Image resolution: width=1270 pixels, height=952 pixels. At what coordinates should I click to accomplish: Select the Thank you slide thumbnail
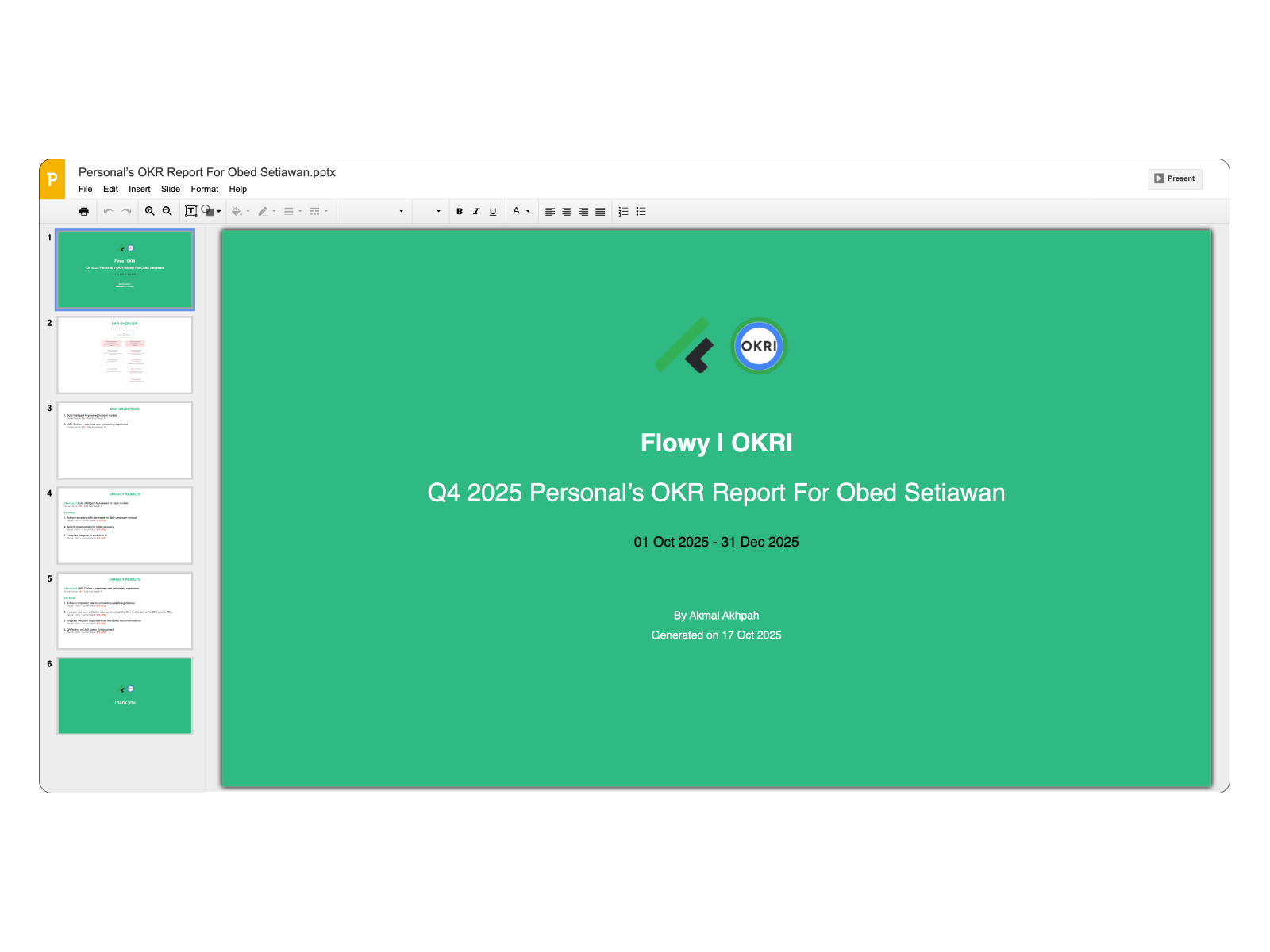[x=125, y=696]
